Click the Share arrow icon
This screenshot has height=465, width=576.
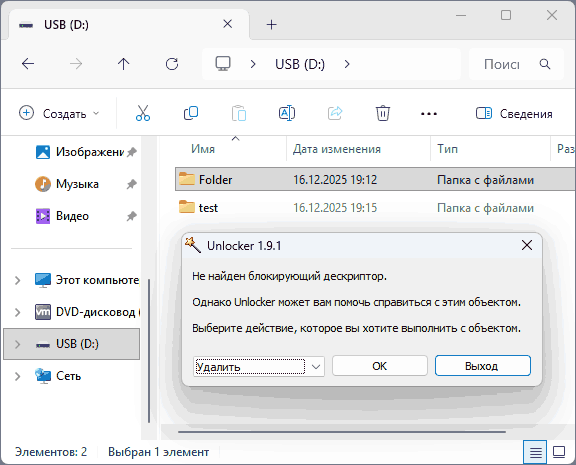335,113
